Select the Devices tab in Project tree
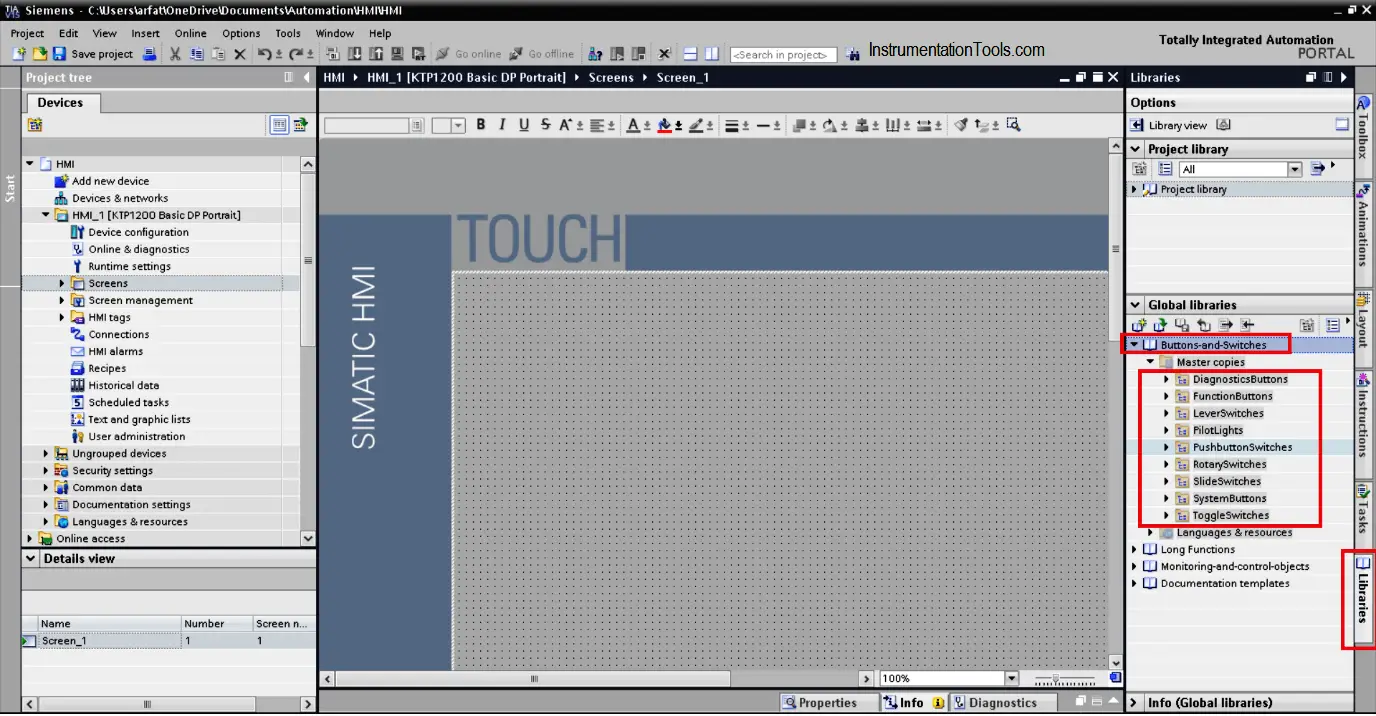Screen dimensions: 1376x716 click(61, 103)
